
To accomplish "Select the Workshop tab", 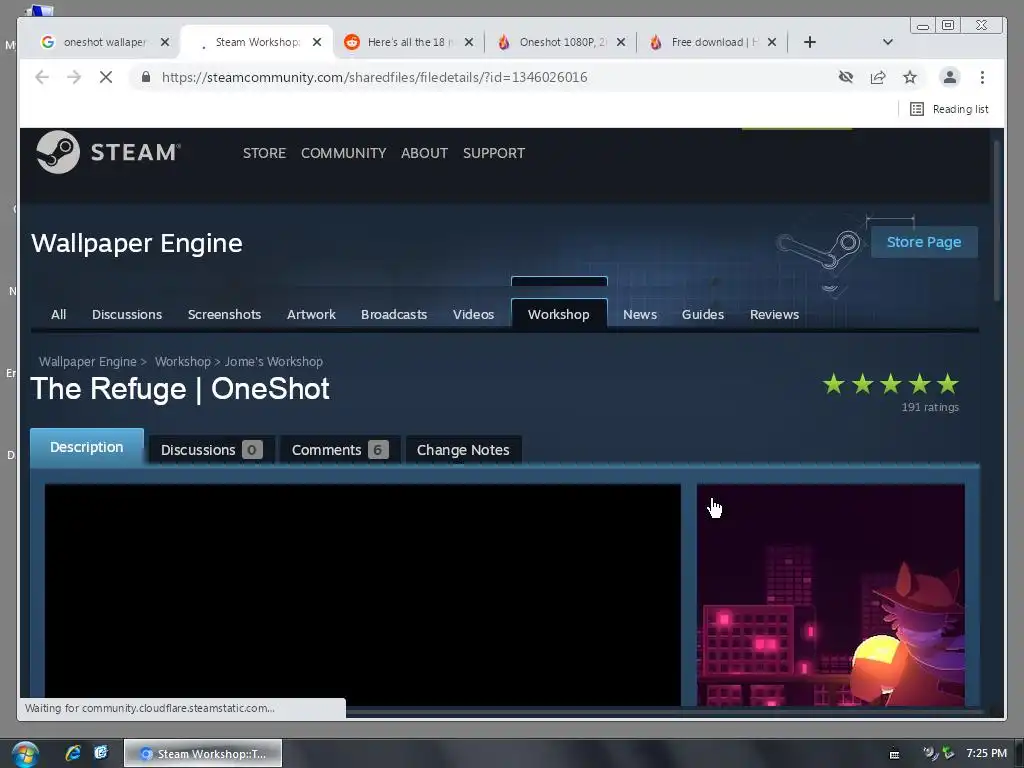I will (559, 314).
